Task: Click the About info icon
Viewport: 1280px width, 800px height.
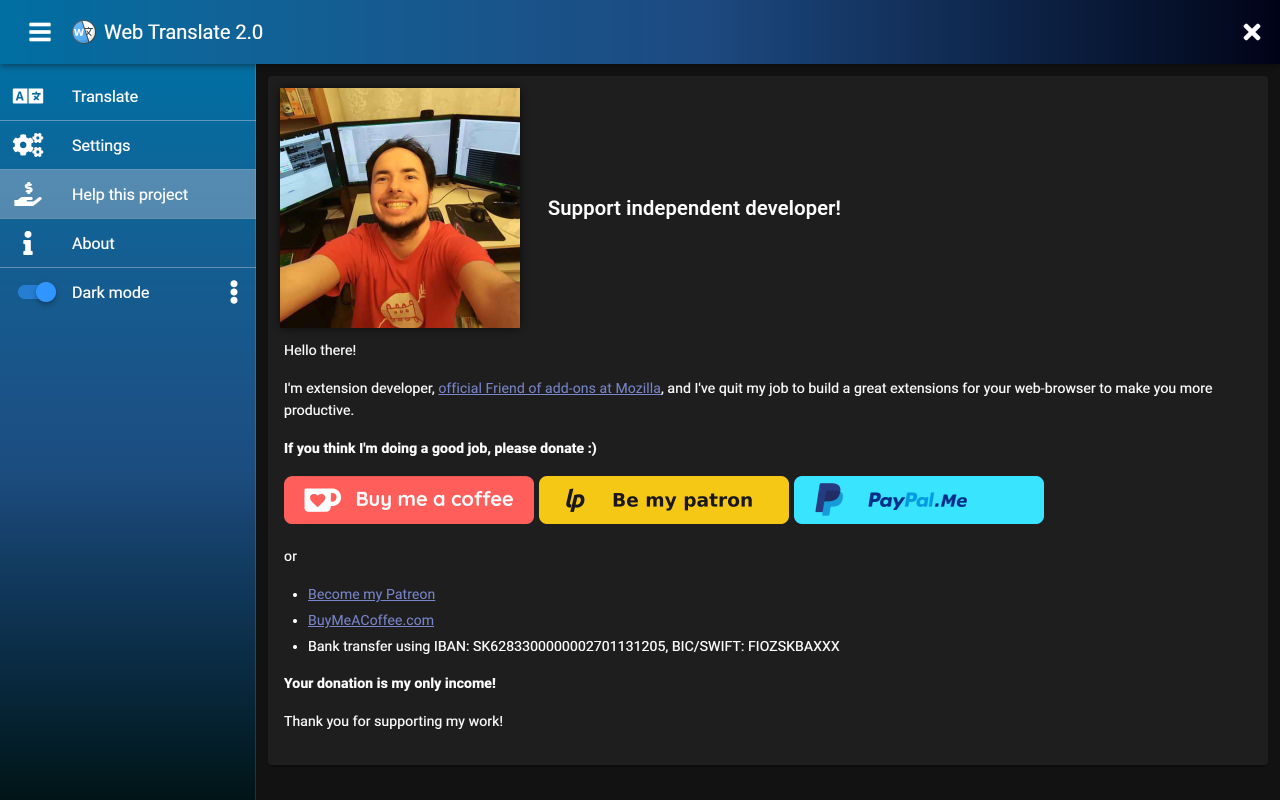Action: coord(28,243)
